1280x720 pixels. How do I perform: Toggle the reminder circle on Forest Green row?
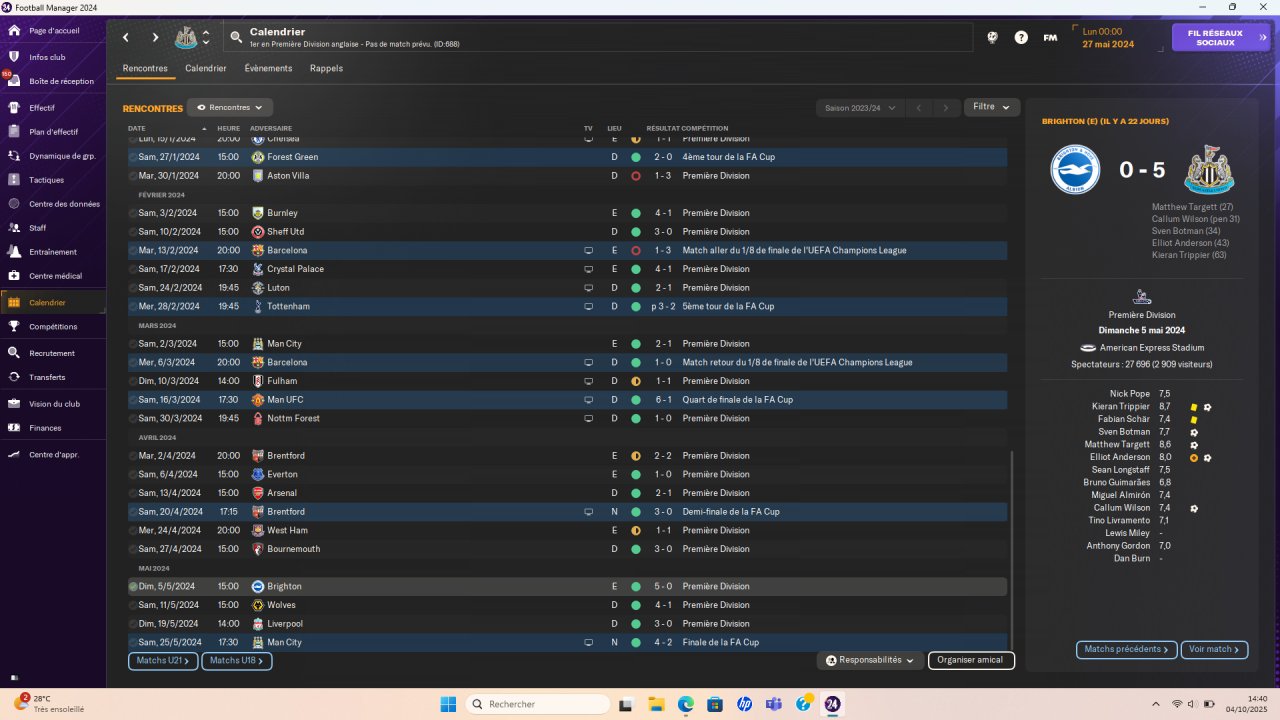point(133,157)
